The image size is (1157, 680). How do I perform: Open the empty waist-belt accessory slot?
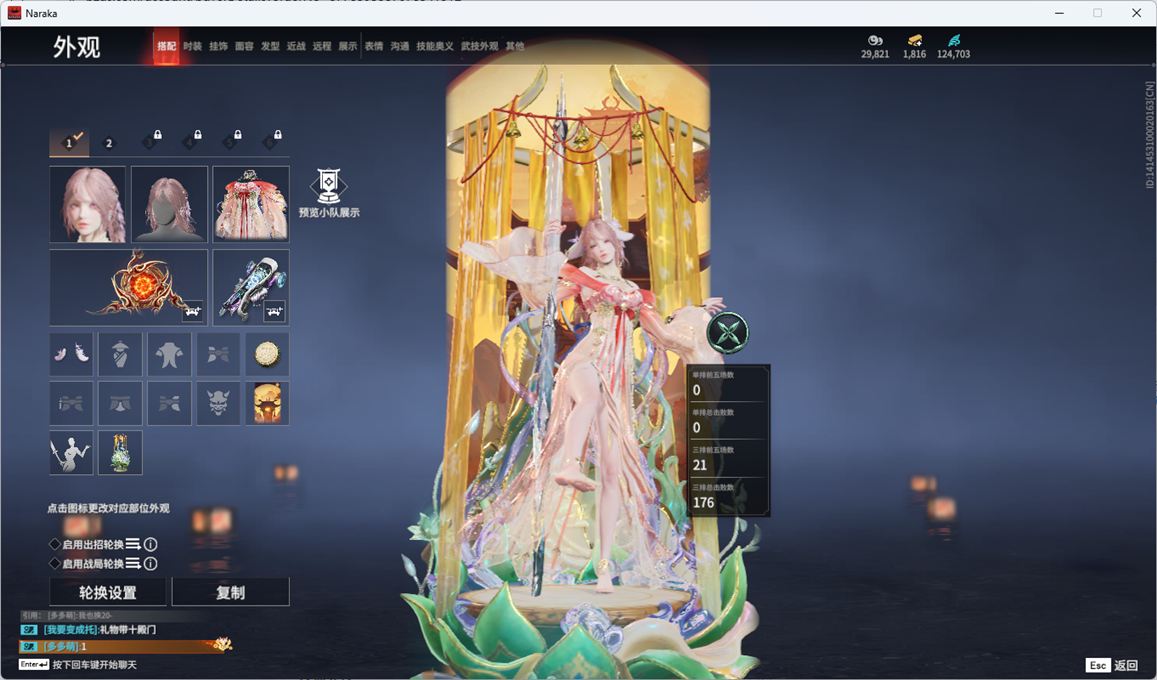tap(120, 403)
